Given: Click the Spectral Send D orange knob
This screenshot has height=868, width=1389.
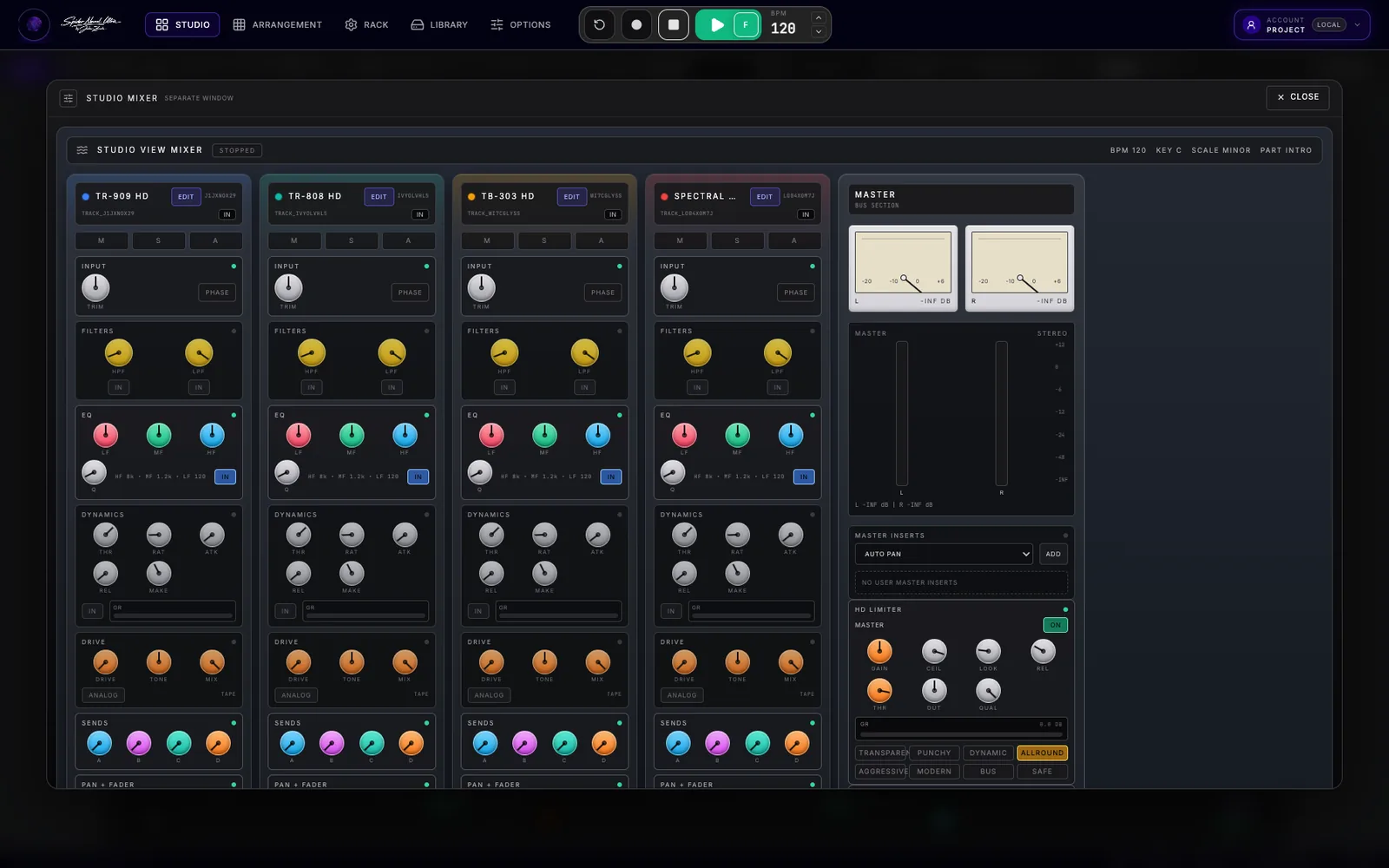Looking at the screenshot, I should click(x=796, y=743).
